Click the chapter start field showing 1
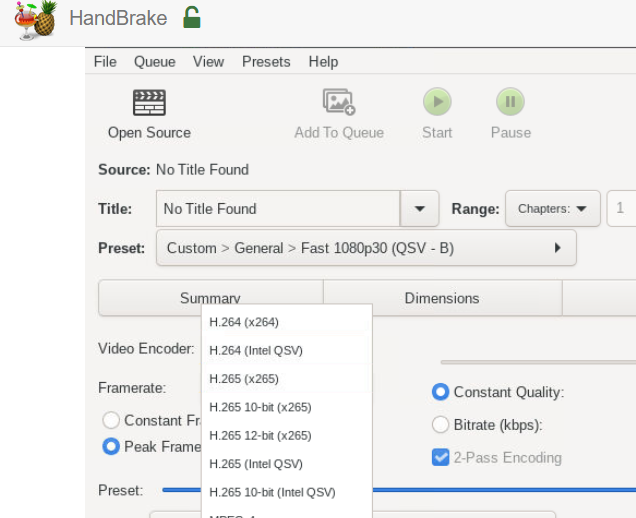636x518 pixels. click(x=621, y=208)
